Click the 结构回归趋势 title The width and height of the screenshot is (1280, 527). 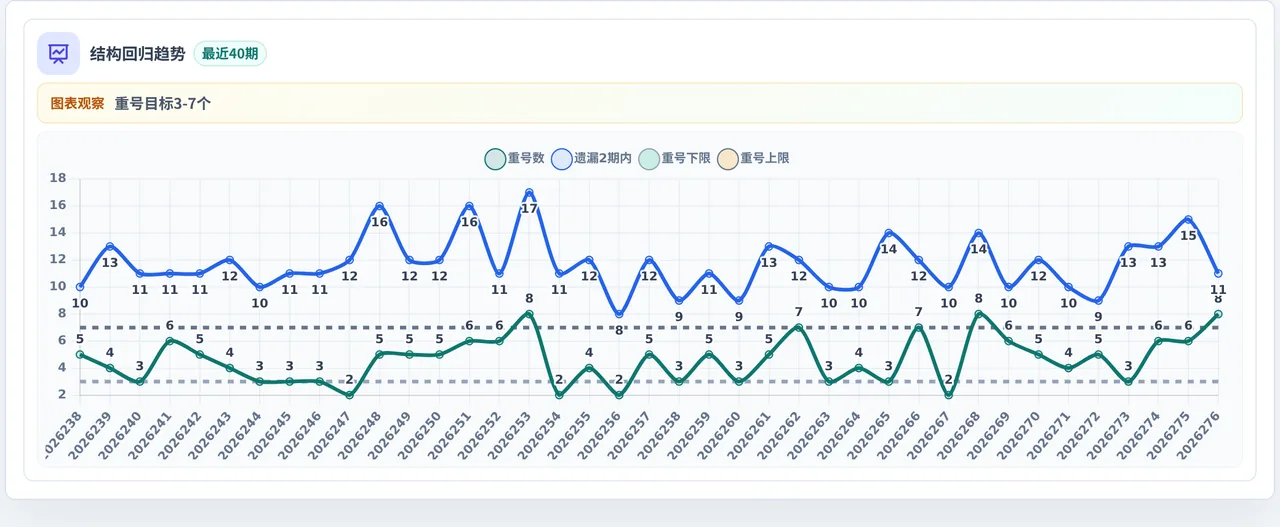[138, 54]
